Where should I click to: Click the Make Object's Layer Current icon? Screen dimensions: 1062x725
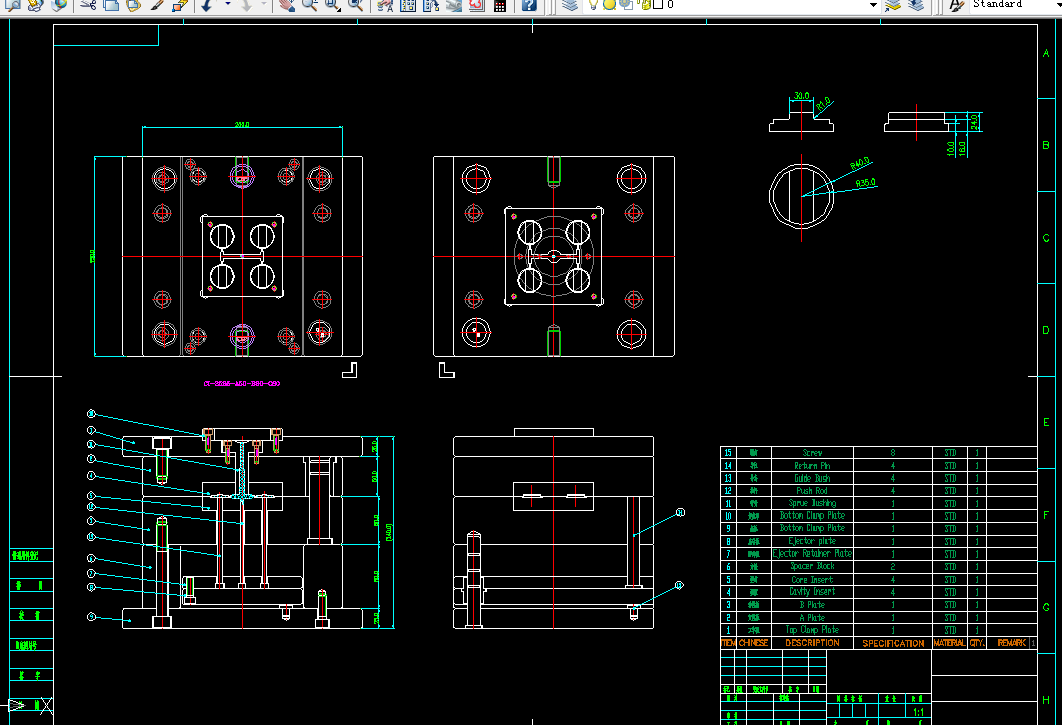[x=893, y=5]
